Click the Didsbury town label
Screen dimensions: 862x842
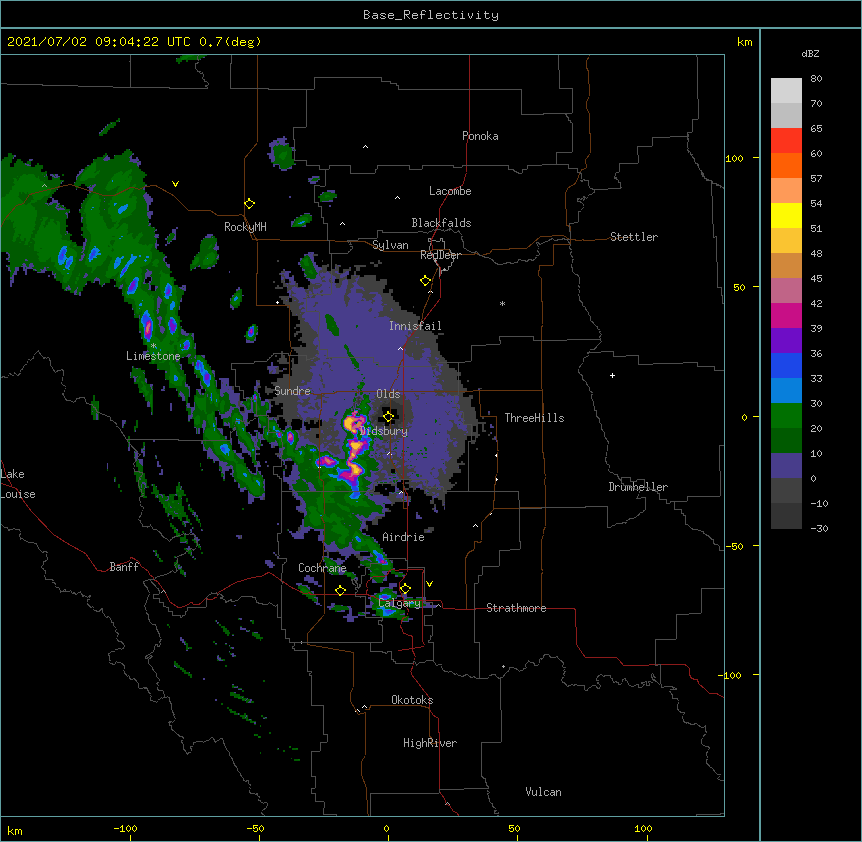(x=384, y=431)
